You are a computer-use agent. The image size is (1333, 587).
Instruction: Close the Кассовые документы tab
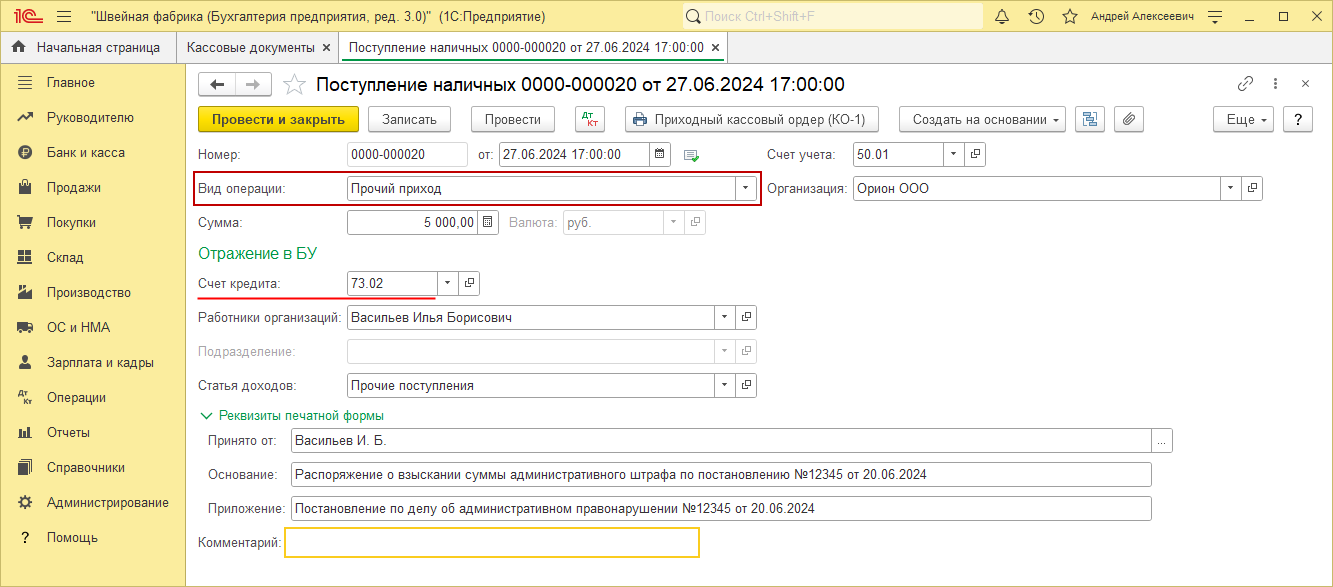click(326, 47)
